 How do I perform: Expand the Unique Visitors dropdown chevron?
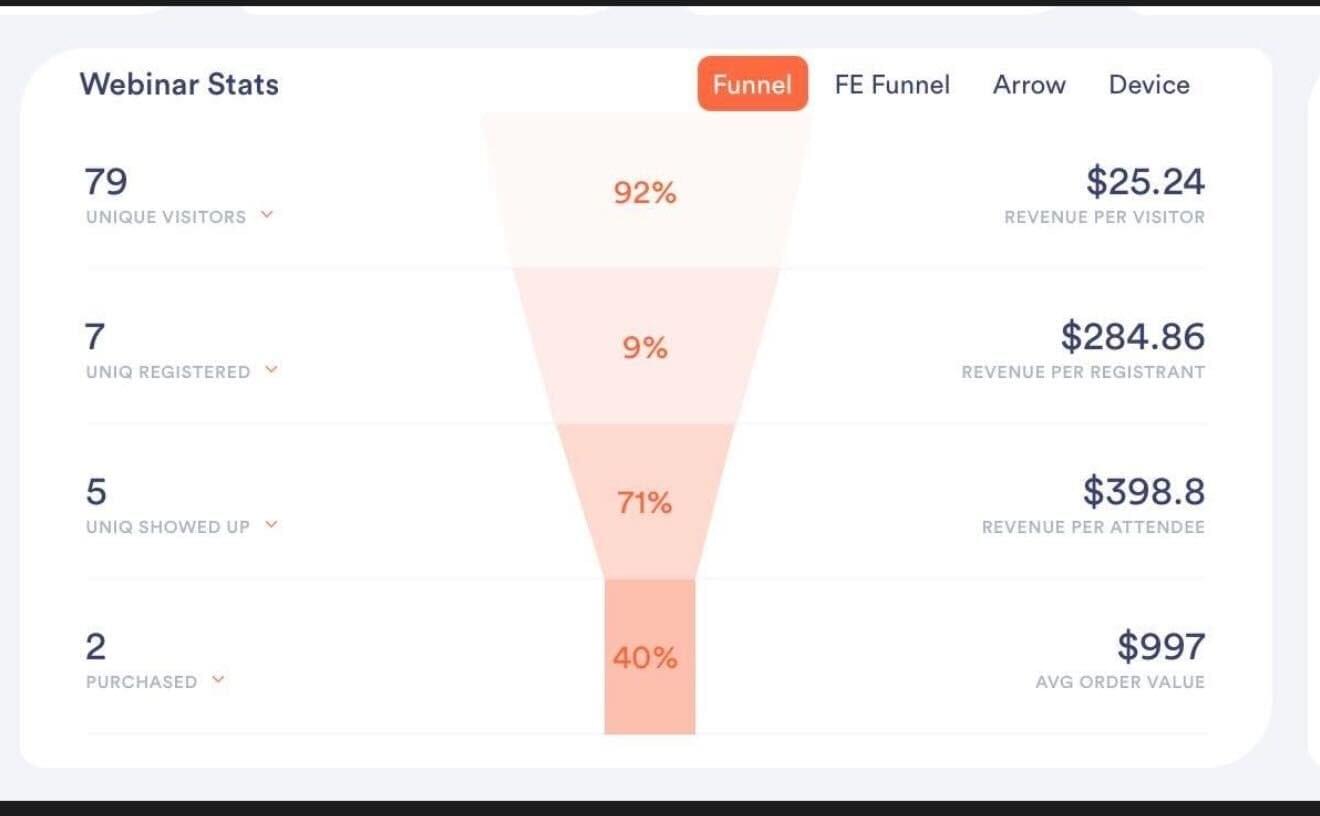click(x=267, y=215)
